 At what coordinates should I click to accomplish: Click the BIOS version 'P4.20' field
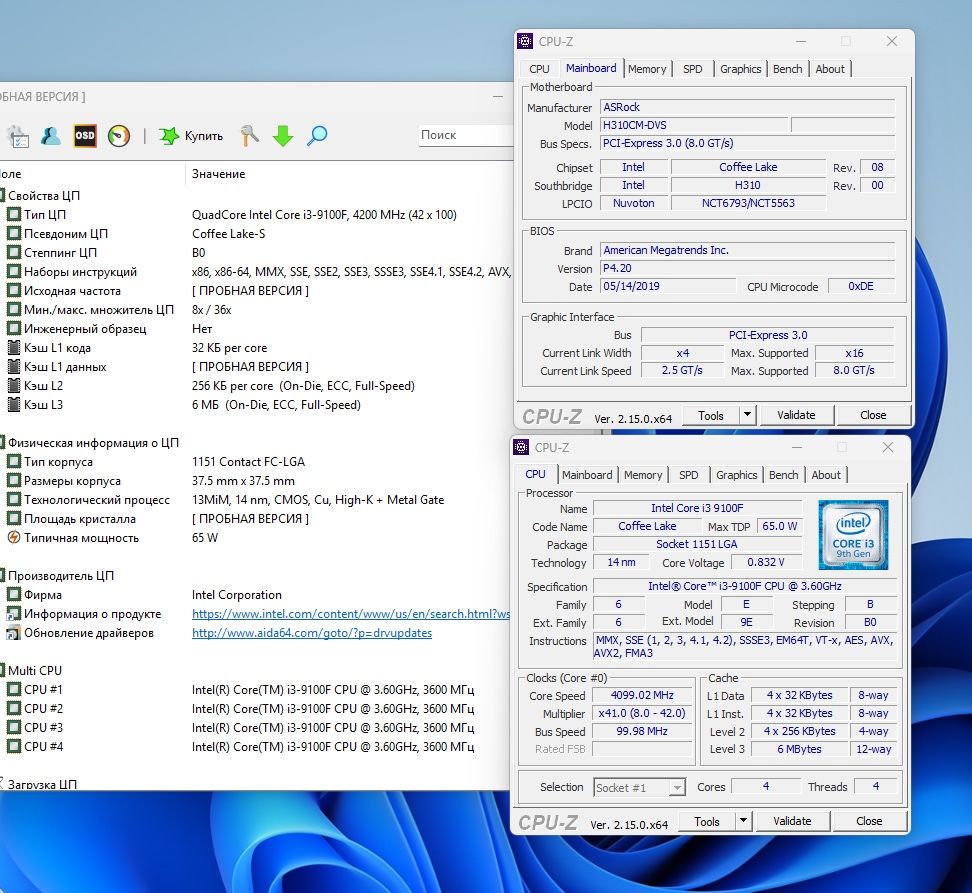747,268
